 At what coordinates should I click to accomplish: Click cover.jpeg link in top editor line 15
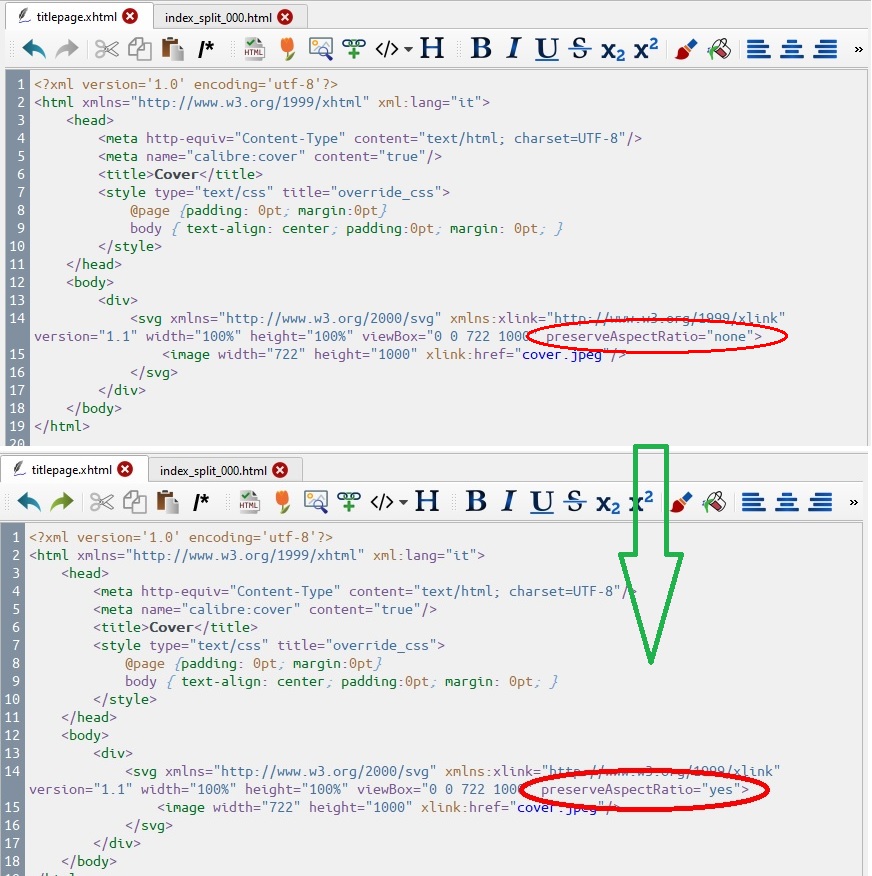point(561,354)
